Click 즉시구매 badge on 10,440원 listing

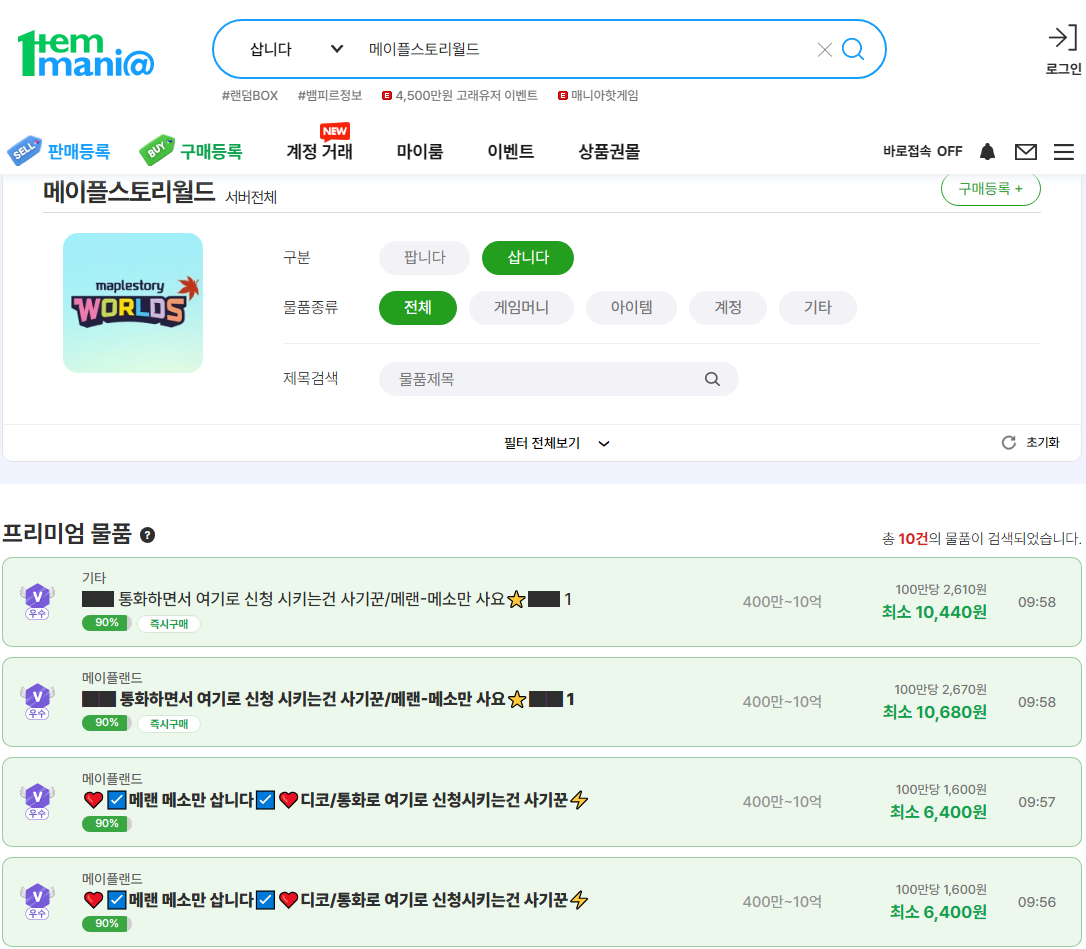pos(169,623)
